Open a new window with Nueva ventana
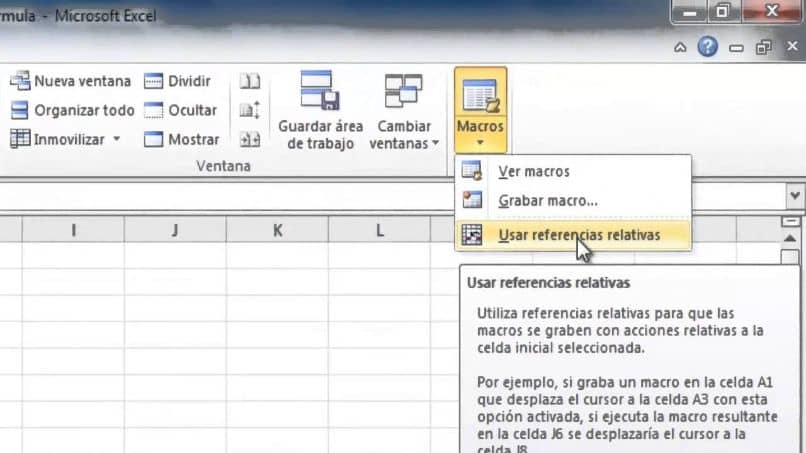This screenshot has height=453, width=806. point(70,81)
